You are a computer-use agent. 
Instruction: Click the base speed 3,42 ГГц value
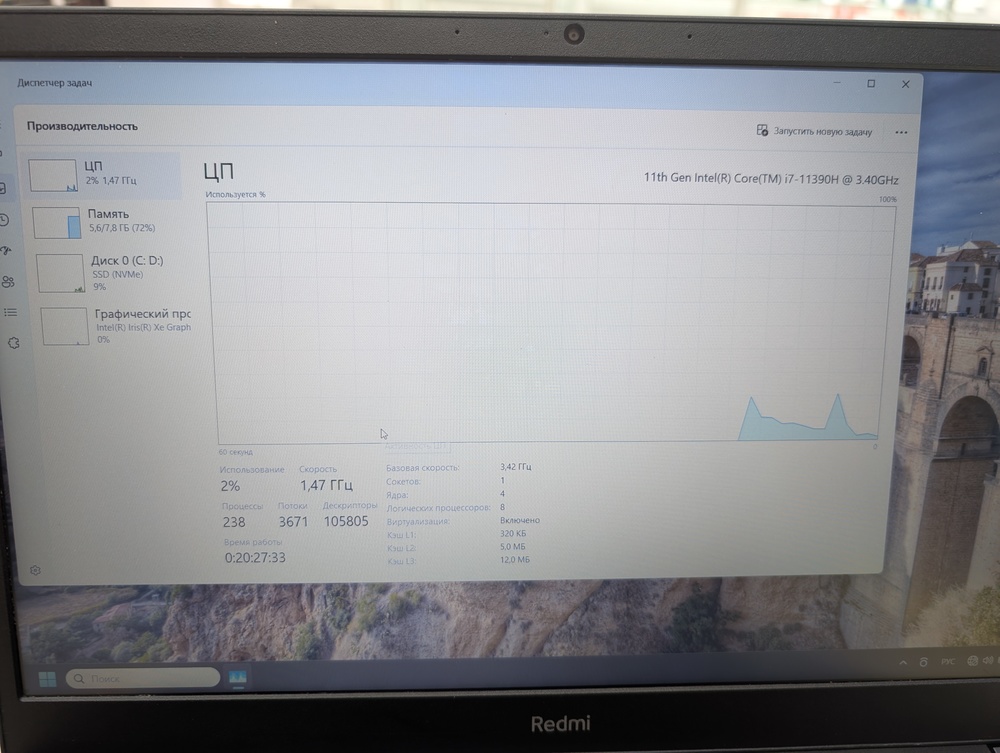pos(516,467)
